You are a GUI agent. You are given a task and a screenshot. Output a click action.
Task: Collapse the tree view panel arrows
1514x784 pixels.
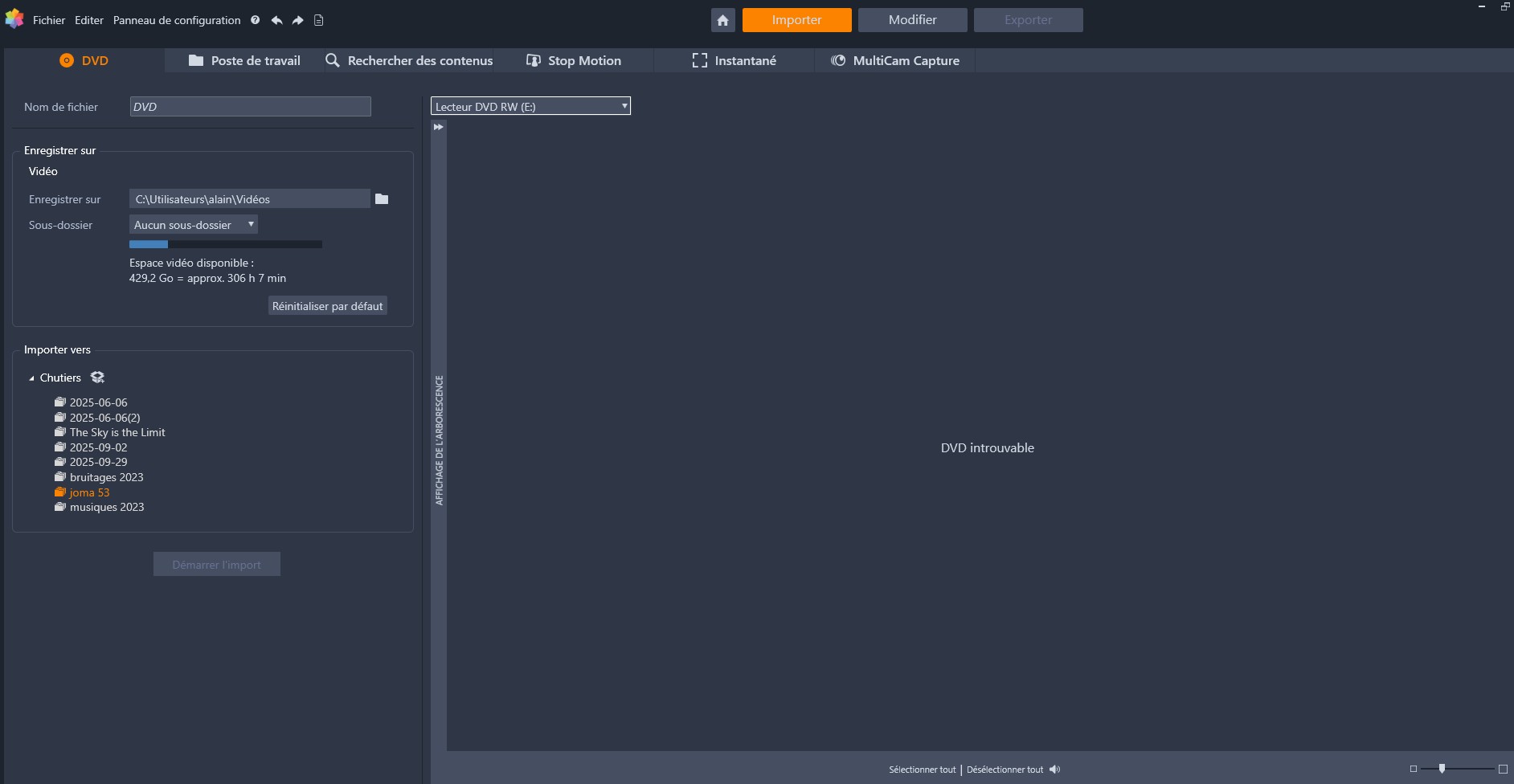pos(438,127)
